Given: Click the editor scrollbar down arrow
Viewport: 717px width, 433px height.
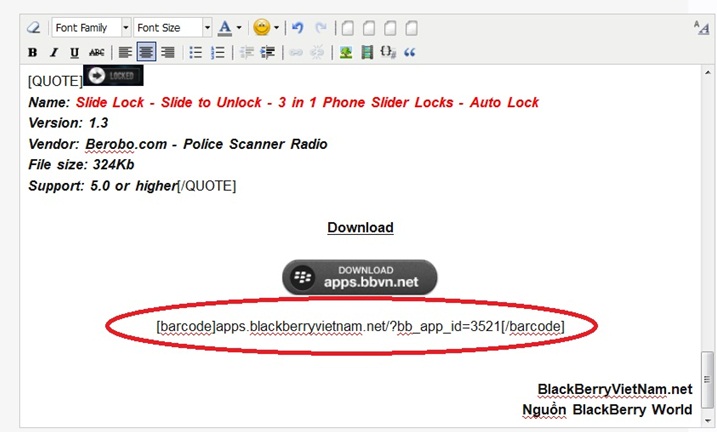Looking at the screenshot, I should pyautogui.click(x=707, y=421).
